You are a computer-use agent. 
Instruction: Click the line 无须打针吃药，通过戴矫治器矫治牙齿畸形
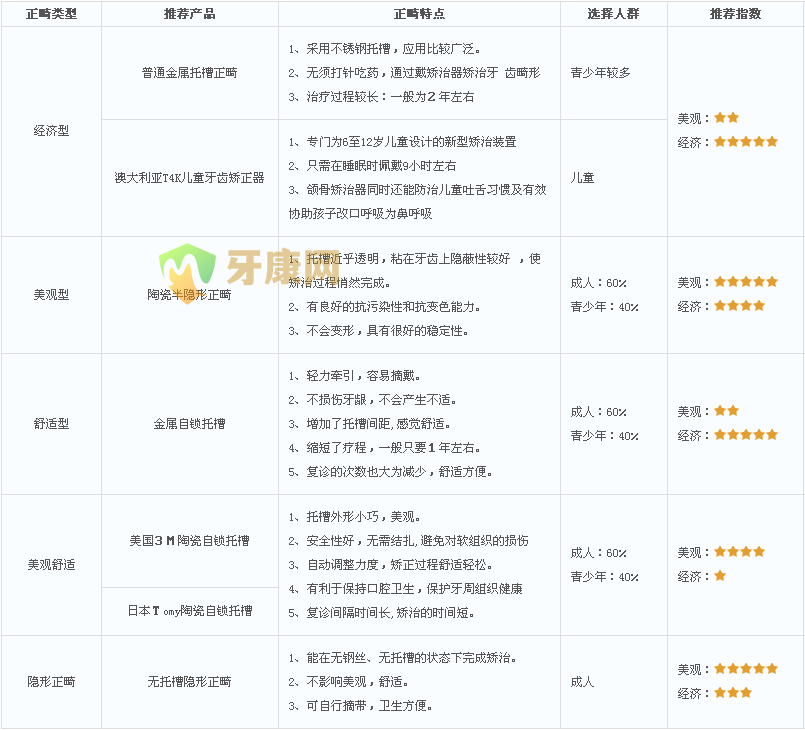(414, 73)
